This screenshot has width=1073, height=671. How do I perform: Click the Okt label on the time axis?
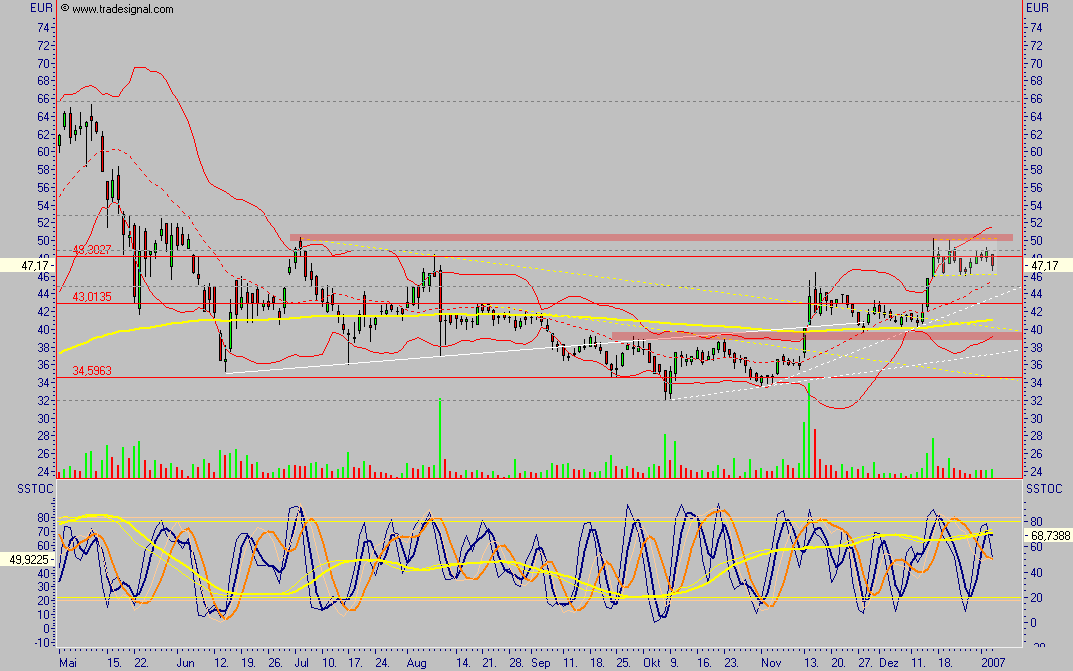(x=653, y=662)
